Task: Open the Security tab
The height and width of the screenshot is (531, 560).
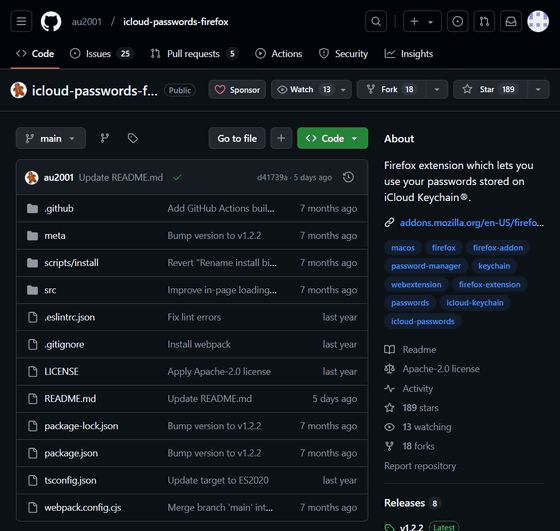Action: 343,54
